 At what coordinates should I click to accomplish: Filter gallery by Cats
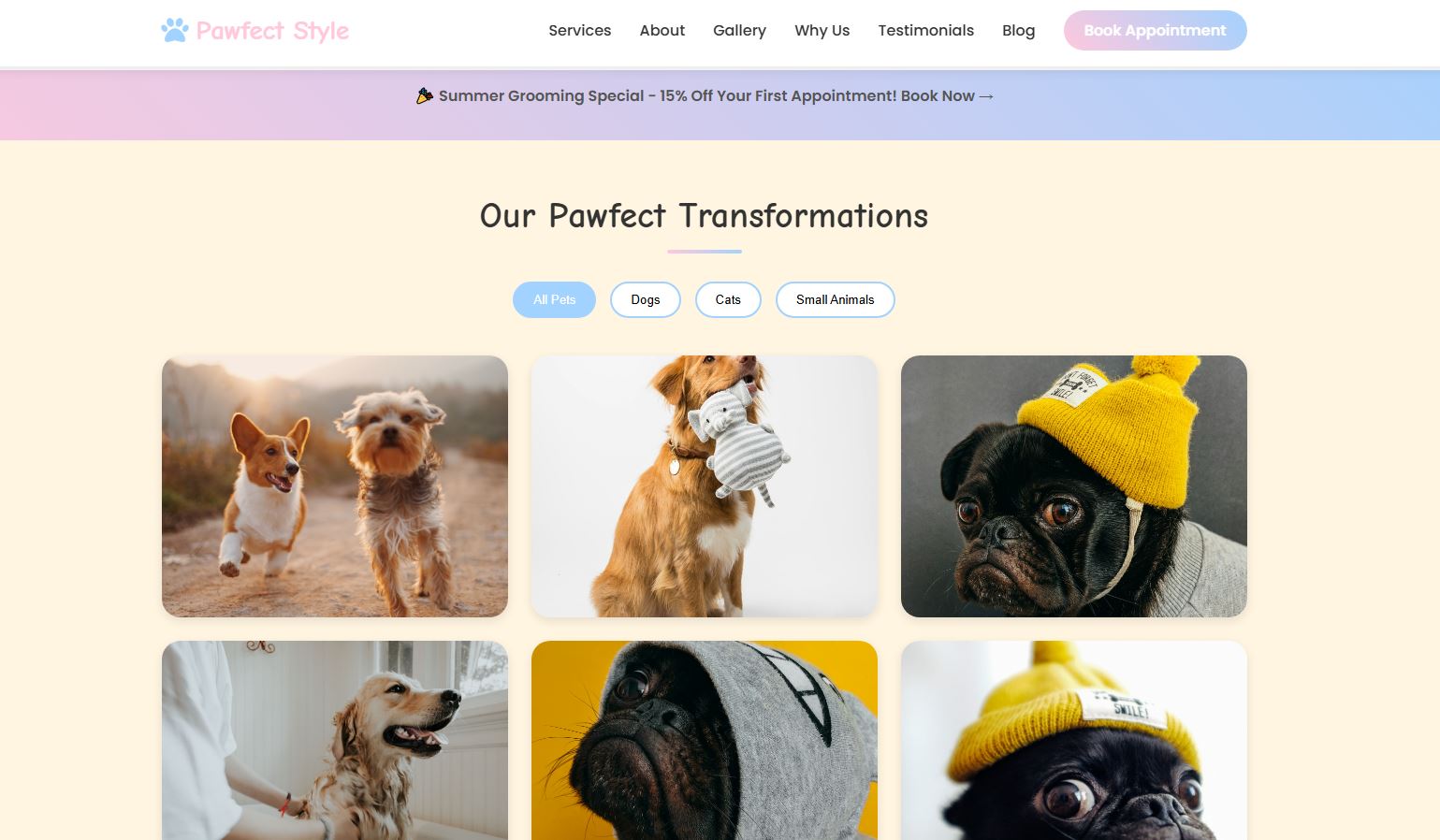click(728, 299)
